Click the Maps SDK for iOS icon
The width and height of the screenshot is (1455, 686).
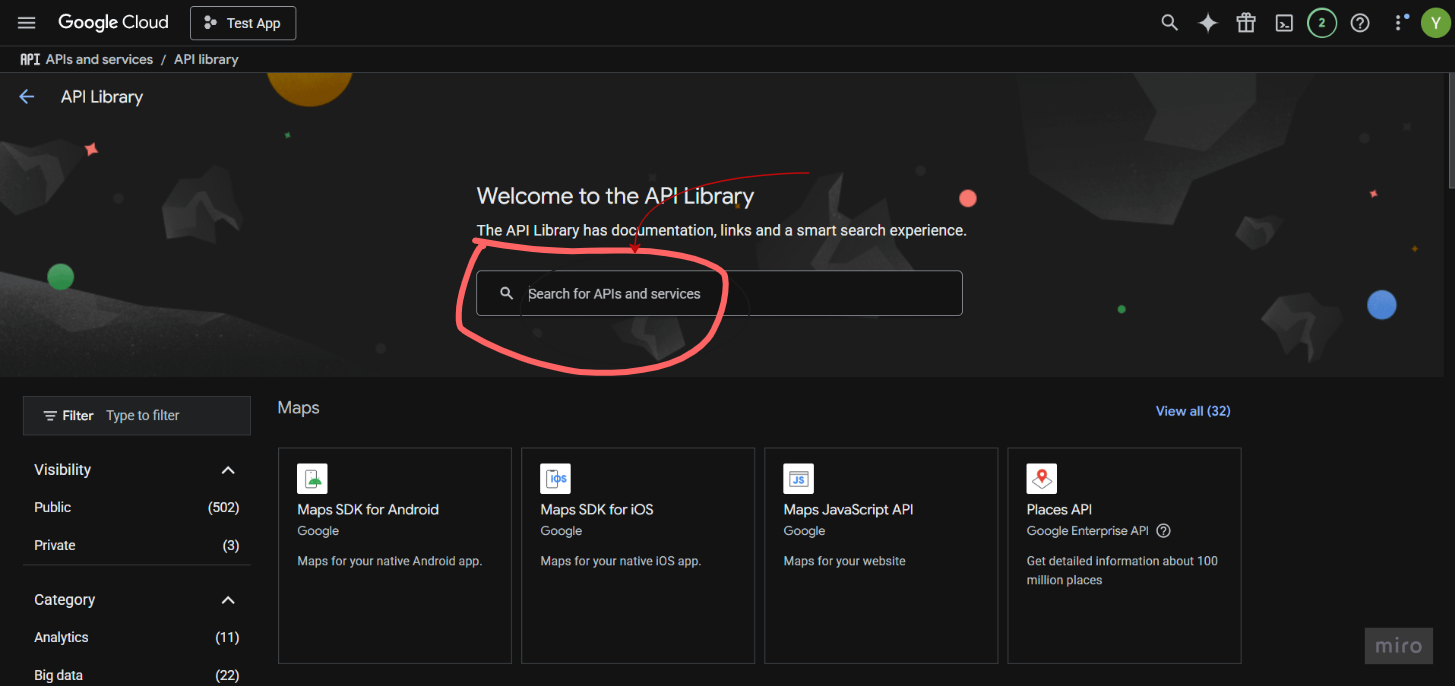click(556, 479)
